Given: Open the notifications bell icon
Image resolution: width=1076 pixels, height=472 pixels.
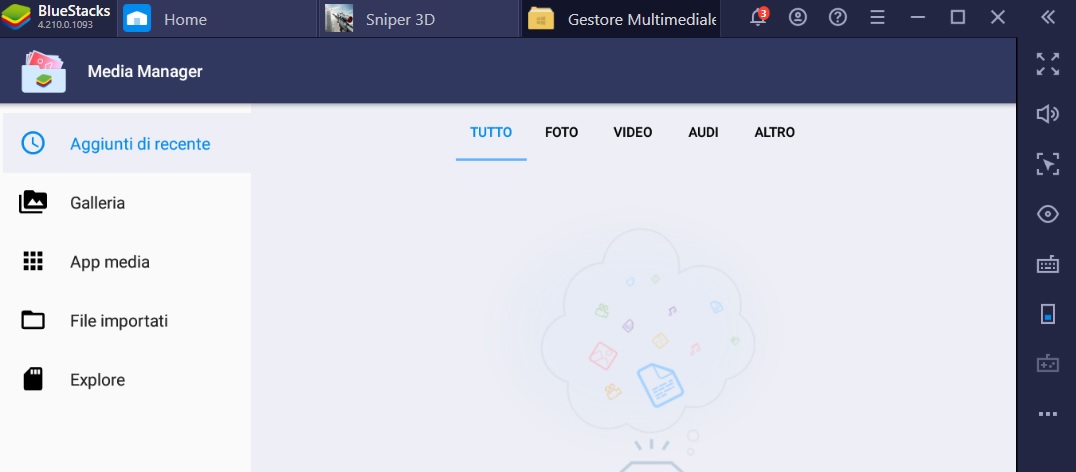Looking at the screenshot, I should click(x=758, y=18).
